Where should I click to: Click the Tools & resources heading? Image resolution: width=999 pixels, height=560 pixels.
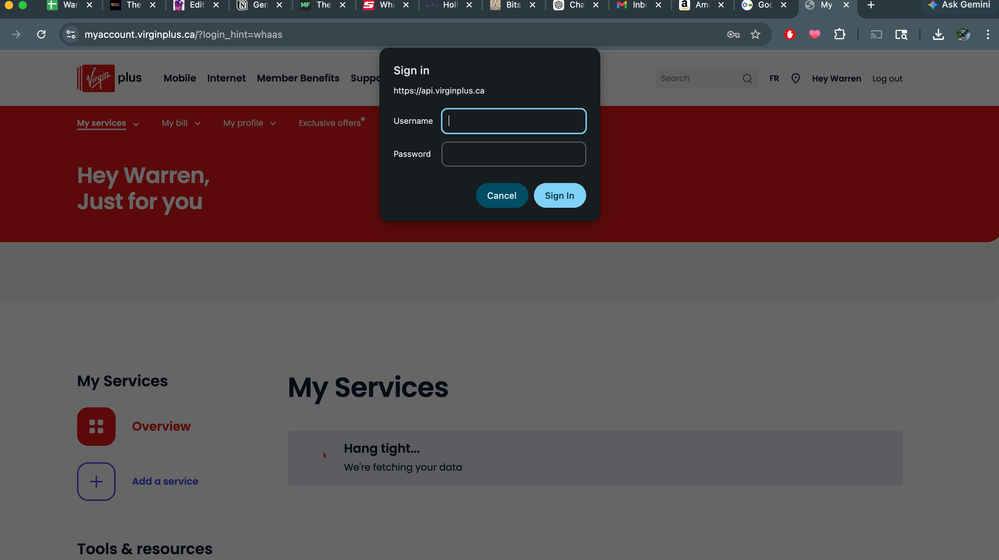145,549
